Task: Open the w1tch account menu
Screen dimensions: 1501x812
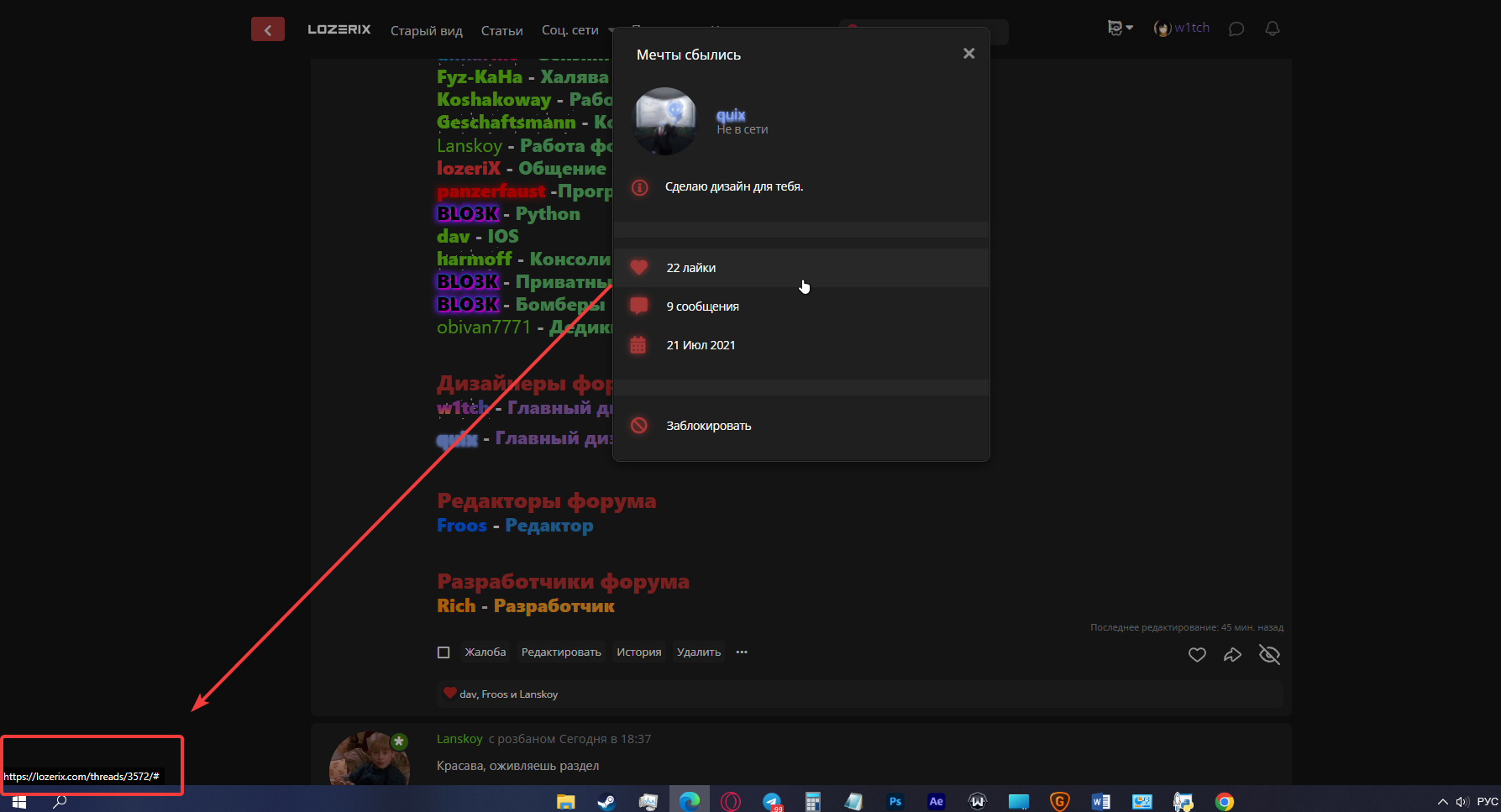Action: 1182,28
